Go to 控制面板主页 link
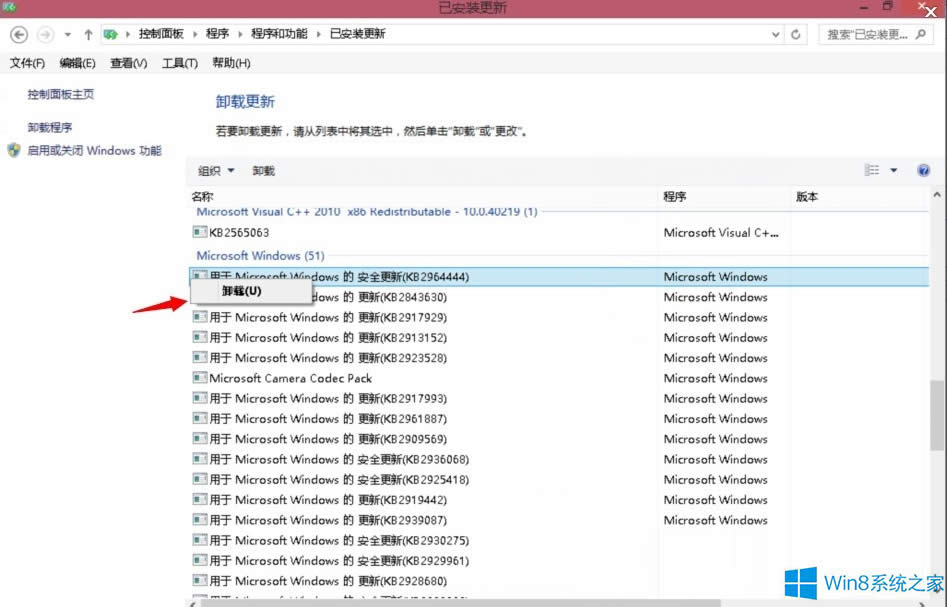Viewport: 947px width, 607px height. [60, 94]
